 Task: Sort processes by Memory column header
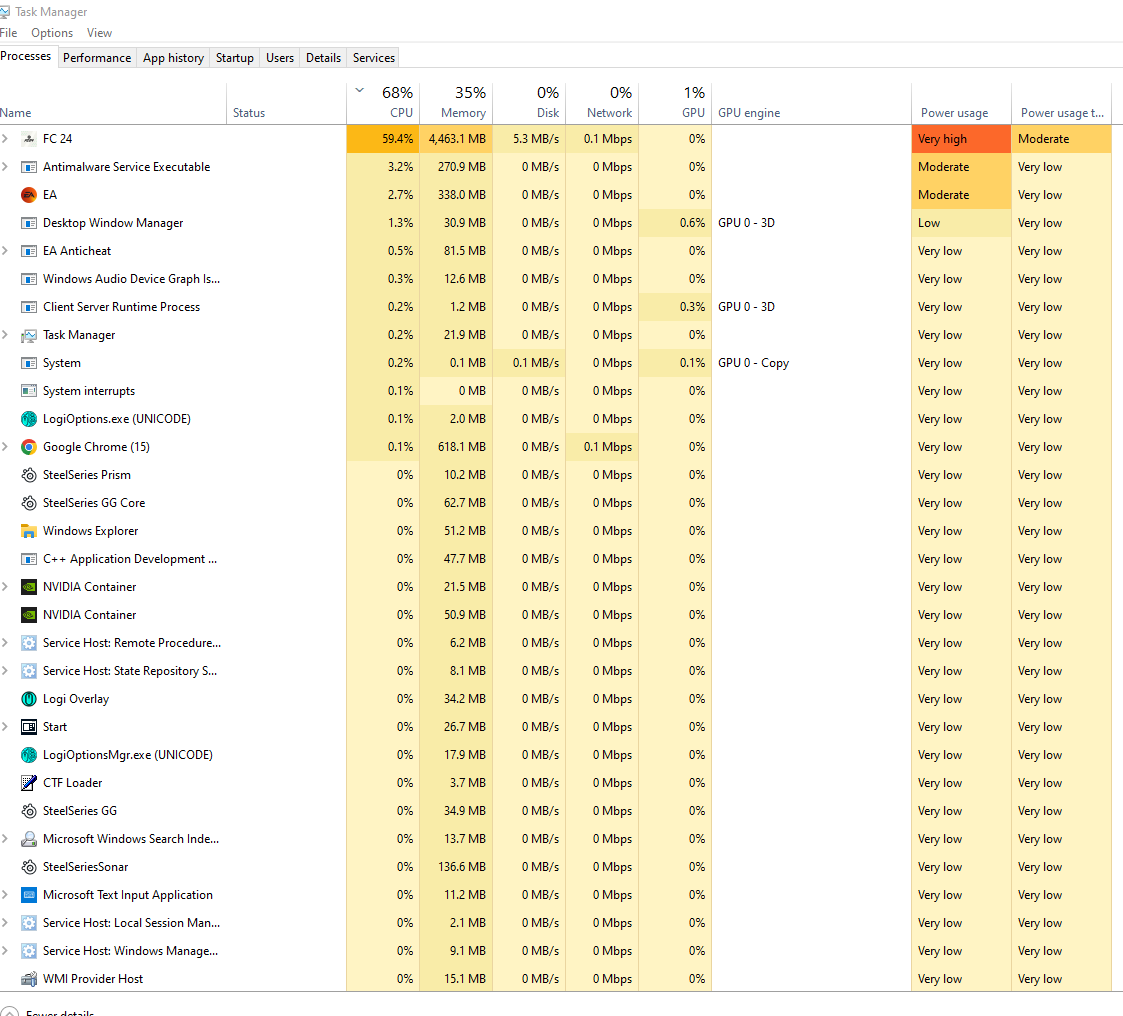(456, 103)
